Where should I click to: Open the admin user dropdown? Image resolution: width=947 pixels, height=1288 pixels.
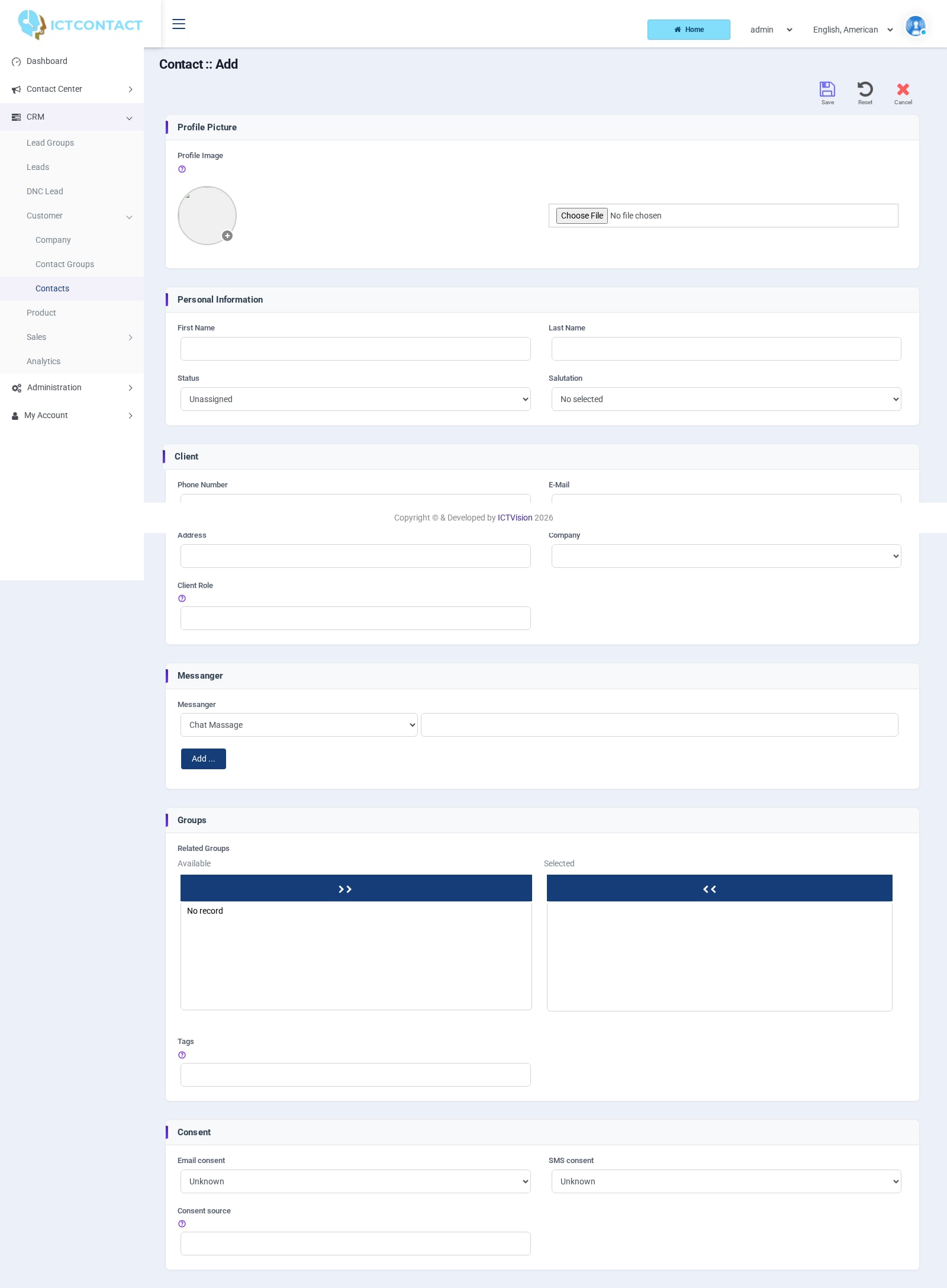click(x=771, y=30)
